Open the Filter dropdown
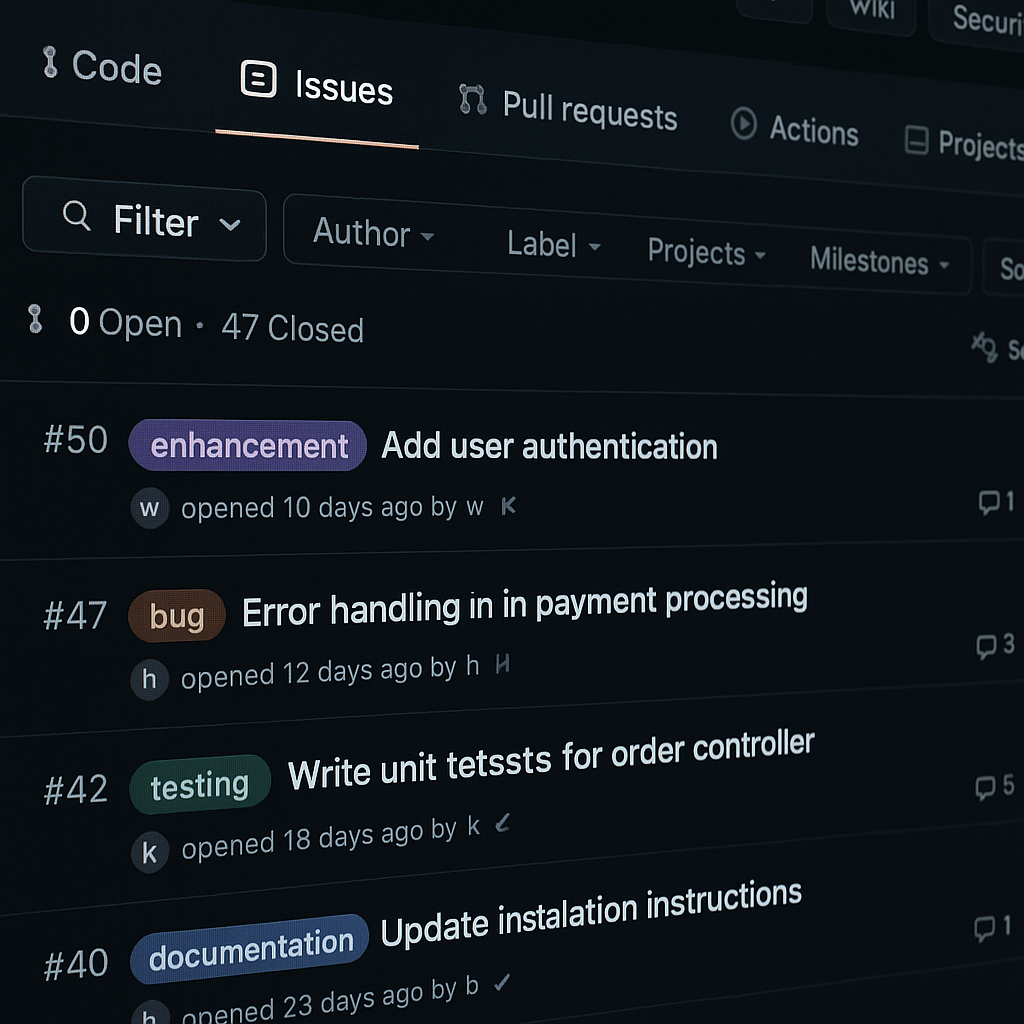Image resolution: width=1024 pixels, height=1024 pixels. 145,221
